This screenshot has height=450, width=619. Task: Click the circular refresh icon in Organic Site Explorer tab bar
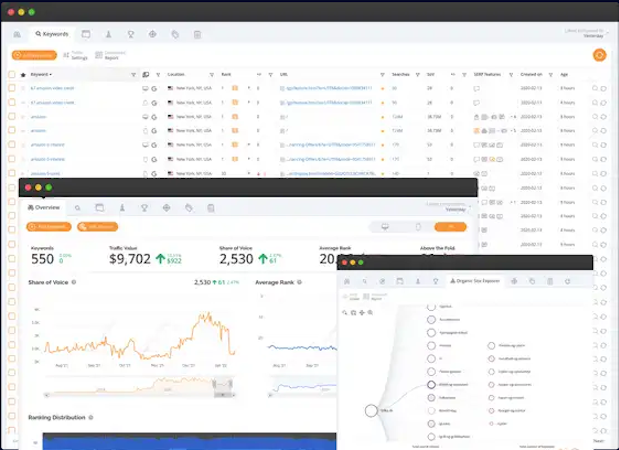567,281
